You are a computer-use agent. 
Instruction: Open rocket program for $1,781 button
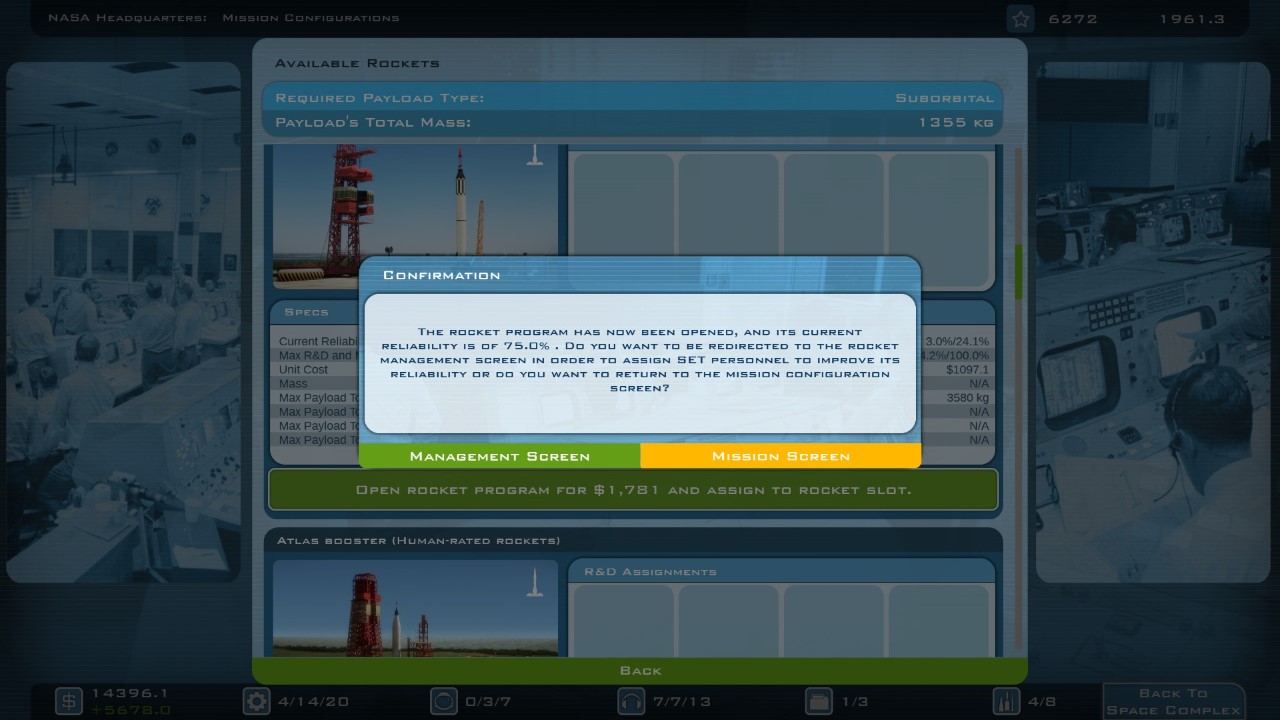pyautogui.click(x=633, y=490)
